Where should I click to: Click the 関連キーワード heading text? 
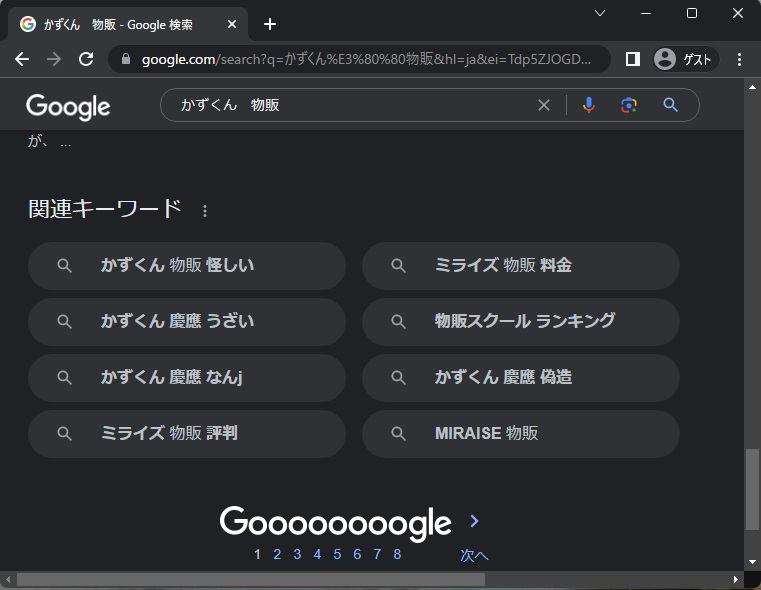click(105, 209)
